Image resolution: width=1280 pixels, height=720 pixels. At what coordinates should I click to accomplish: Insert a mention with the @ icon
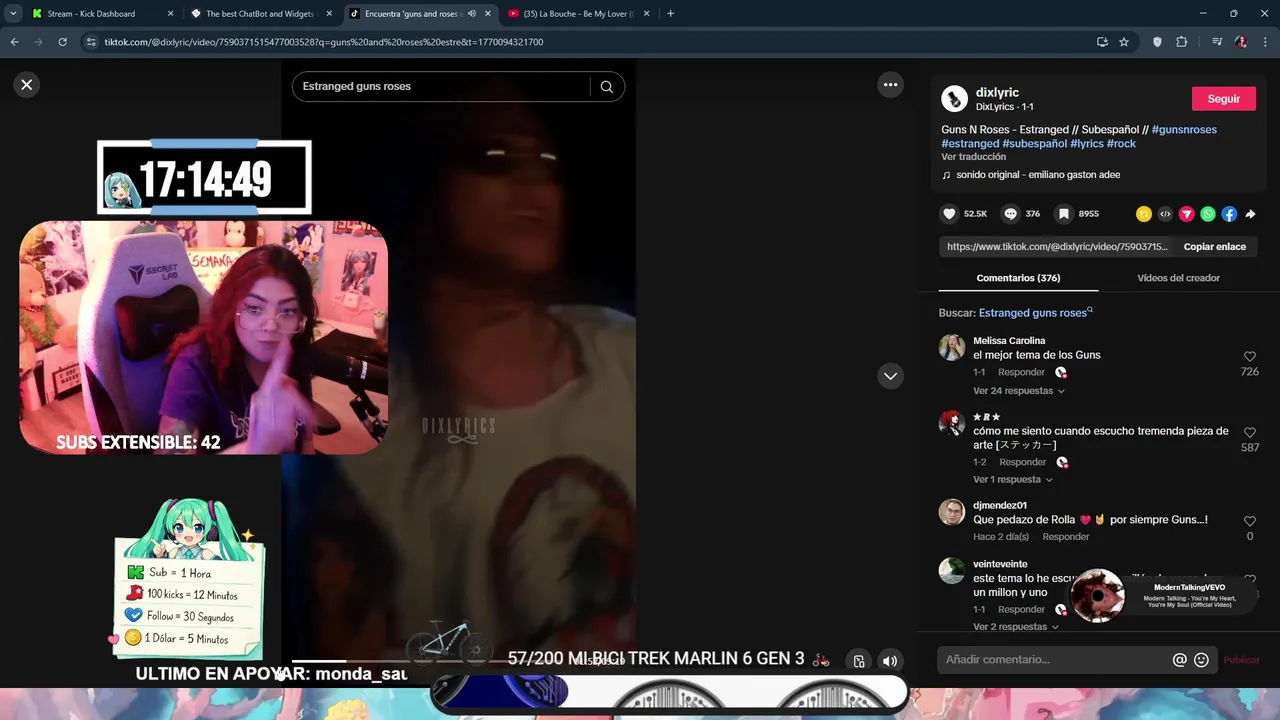tap(1180, 660)
